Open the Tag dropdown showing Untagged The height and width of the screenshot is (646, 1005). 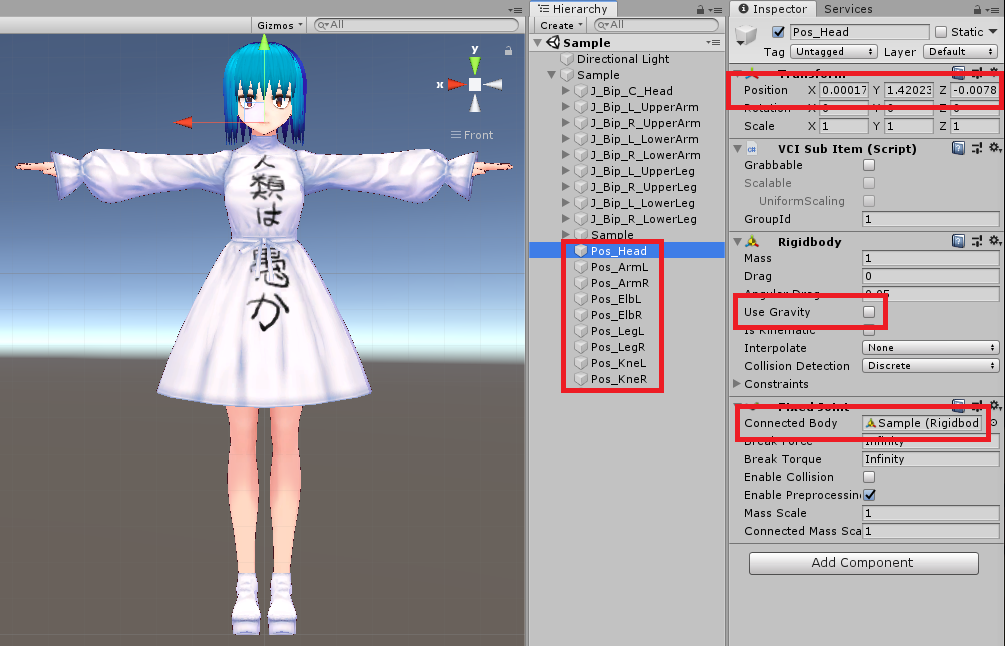833,51
